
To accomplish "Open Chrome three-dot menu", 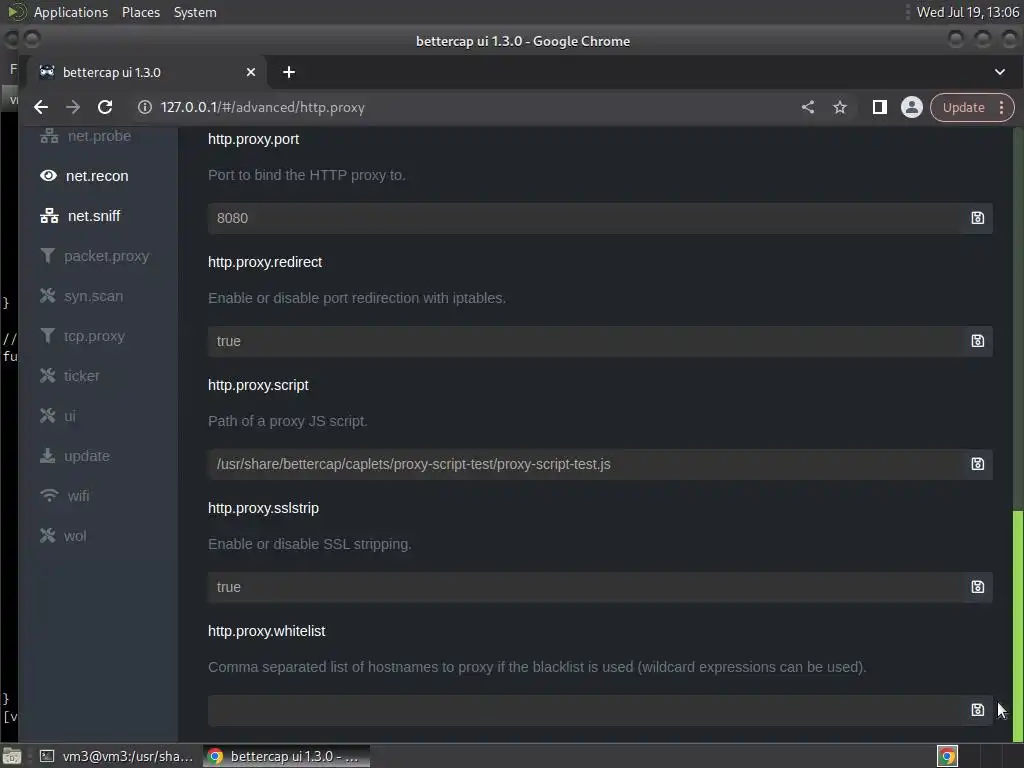I will pos(1001,108).
